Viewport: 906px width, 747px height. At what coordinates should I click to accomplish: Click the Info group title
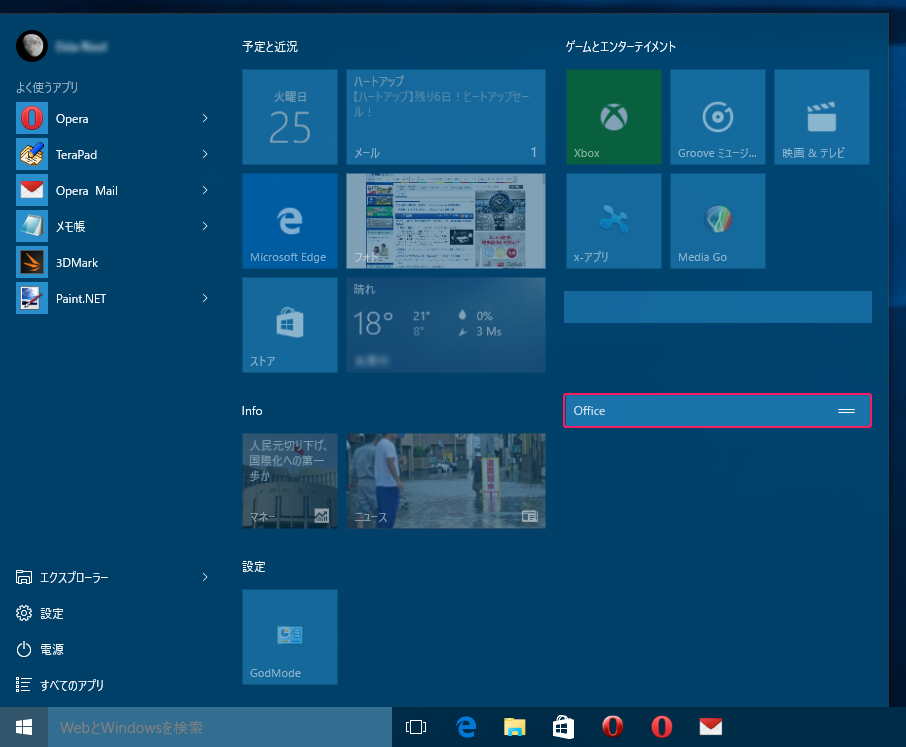point(252,411)
